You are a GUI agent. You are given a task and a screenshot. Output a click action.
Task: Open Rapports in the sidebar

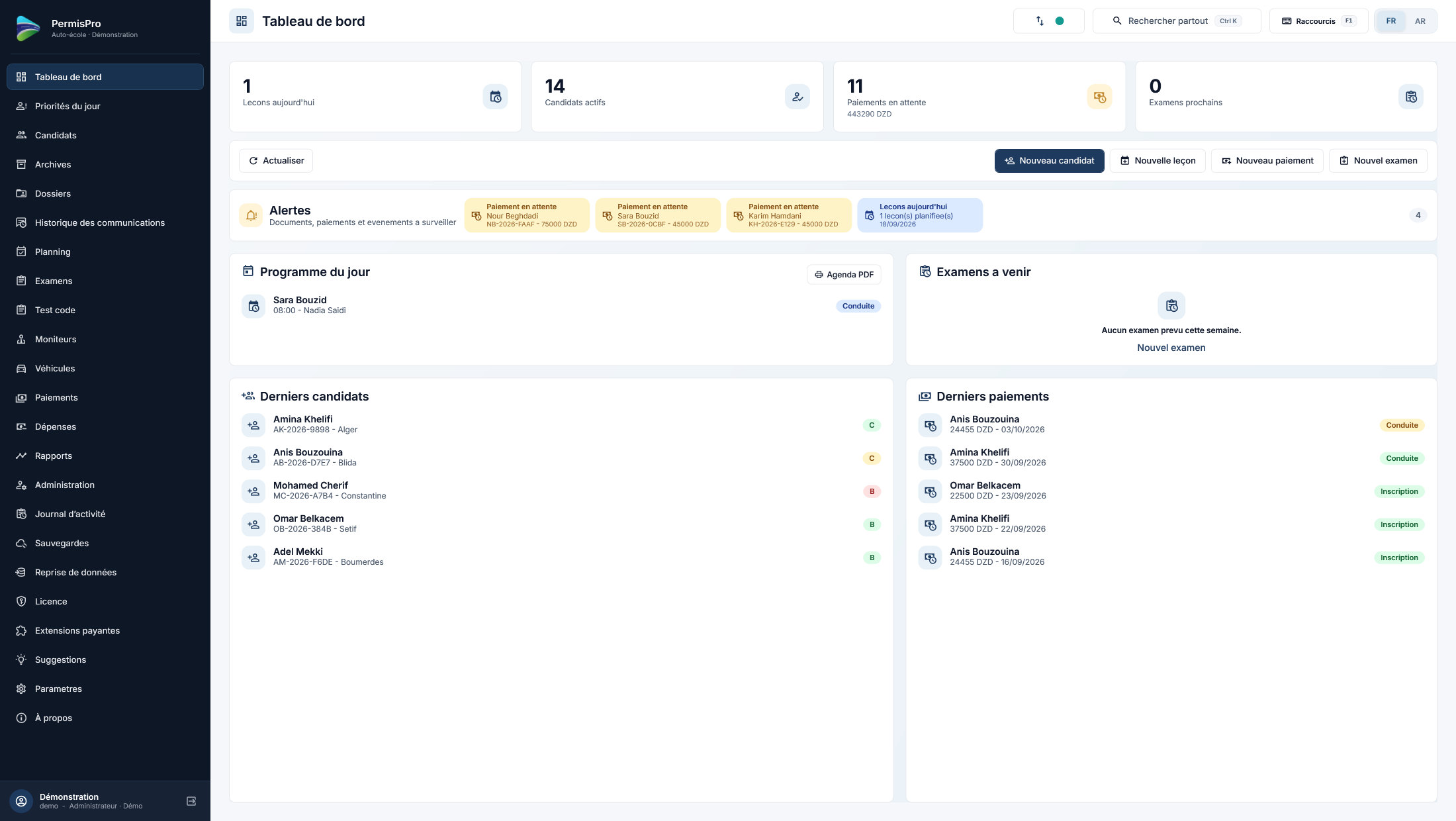point(105,456)
